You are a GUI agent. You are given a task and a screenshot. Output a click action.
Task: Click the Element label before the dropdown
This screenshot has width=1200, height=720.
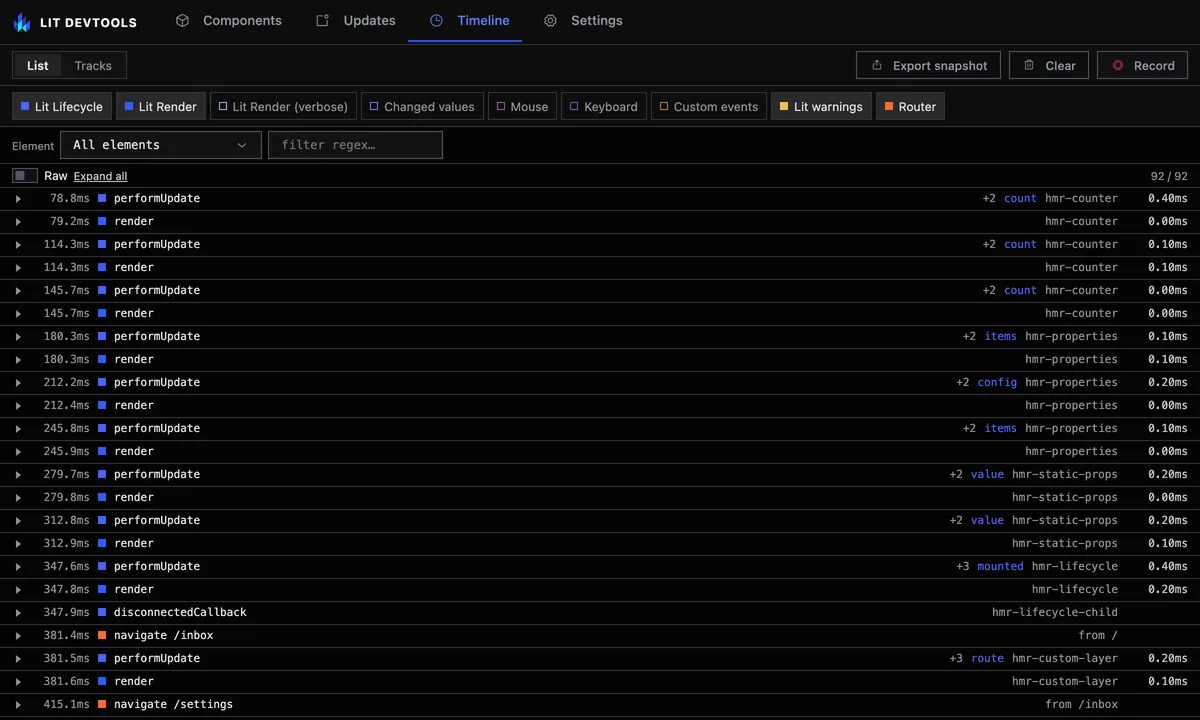point(33,146)
